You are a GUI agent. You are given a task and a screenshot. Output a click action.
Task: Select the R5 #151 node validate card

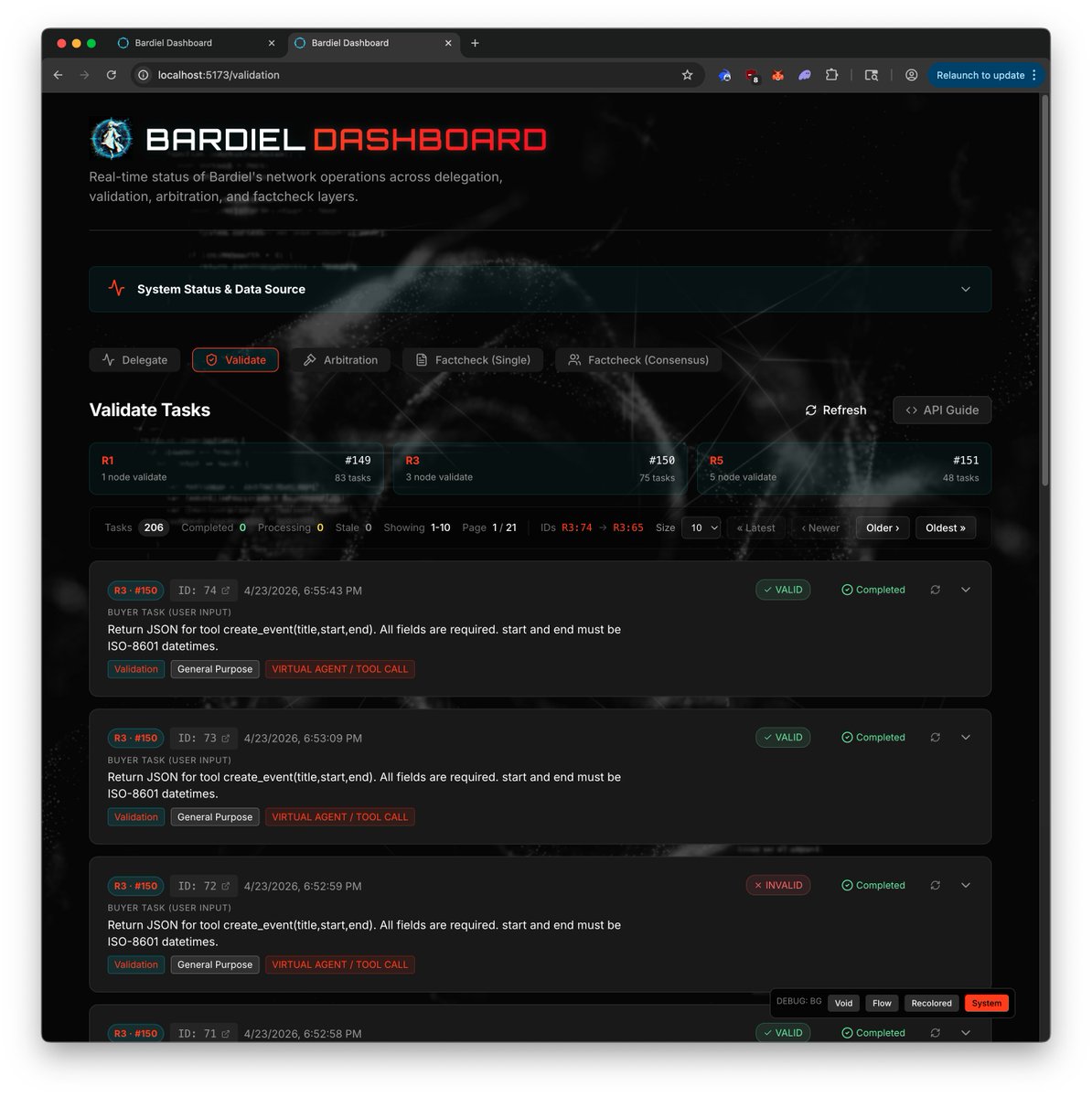pyautogui.click(x=844, y=468)
